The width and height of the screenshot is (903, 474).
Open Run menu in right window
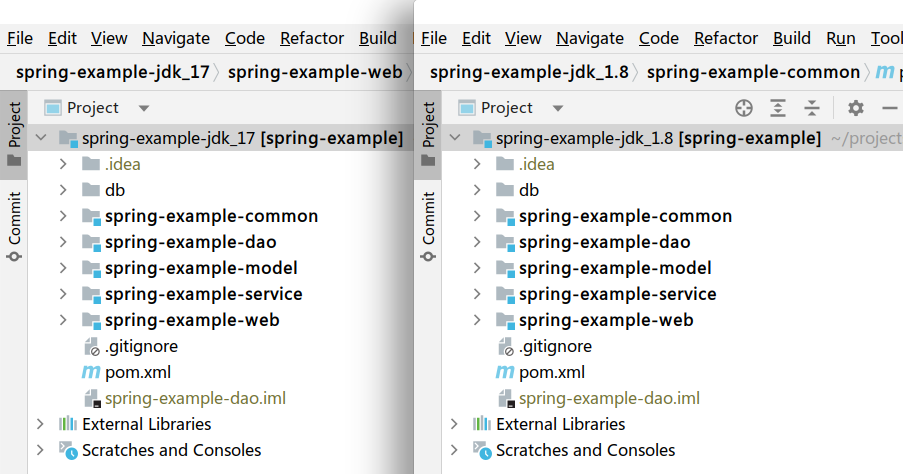pos(841,39)
